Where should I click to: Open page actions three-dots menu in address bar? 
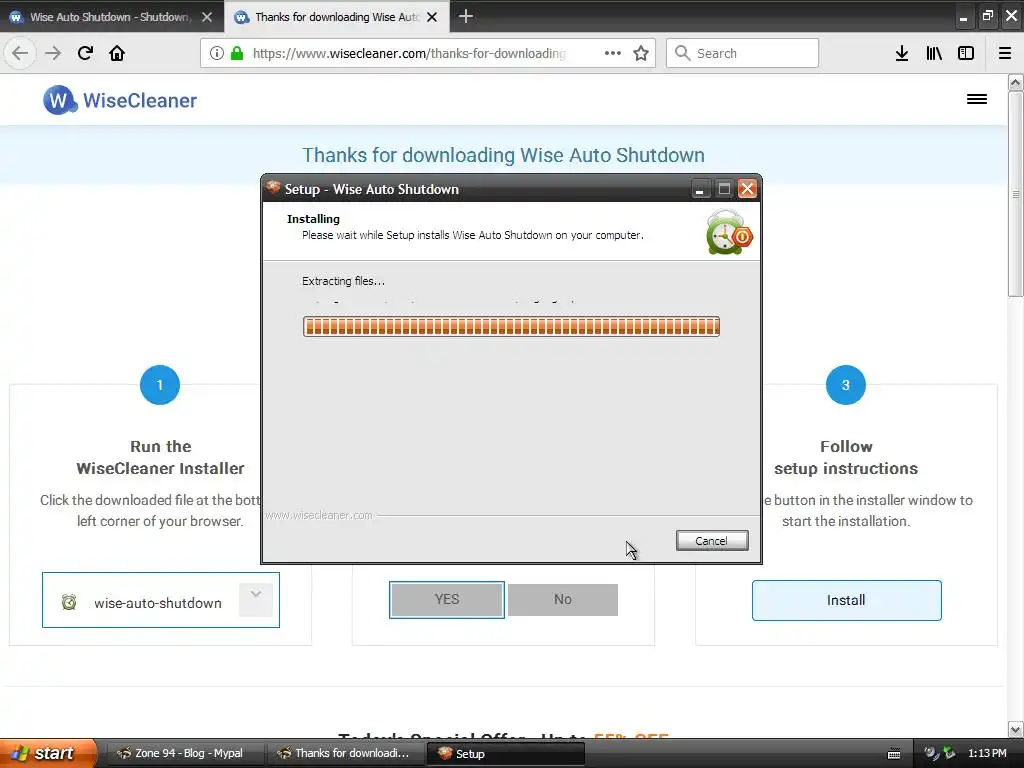click(613, 53)
